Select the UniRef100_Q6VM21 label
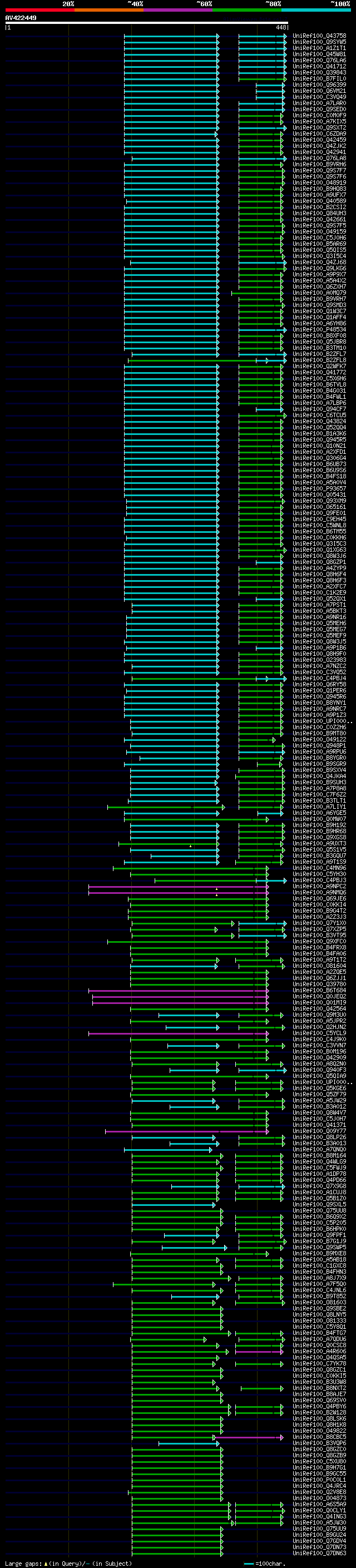This screenshot has width=356, height=1568. click(x=319, y=91)
